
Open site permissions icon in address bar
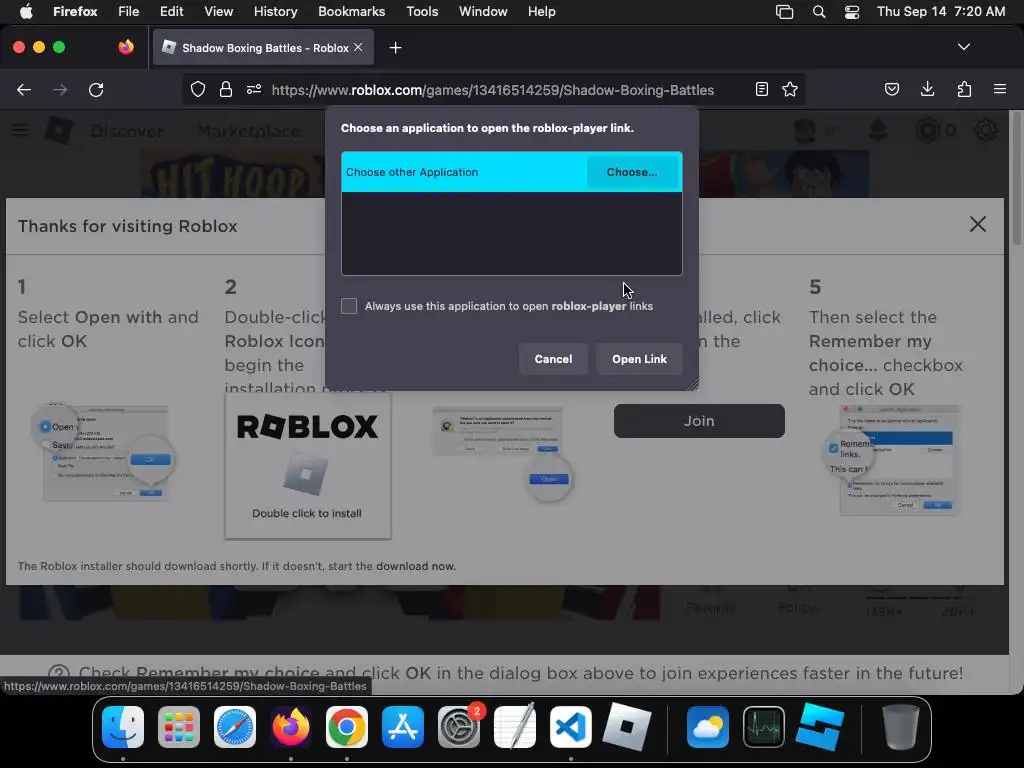(x=254, y=89)
